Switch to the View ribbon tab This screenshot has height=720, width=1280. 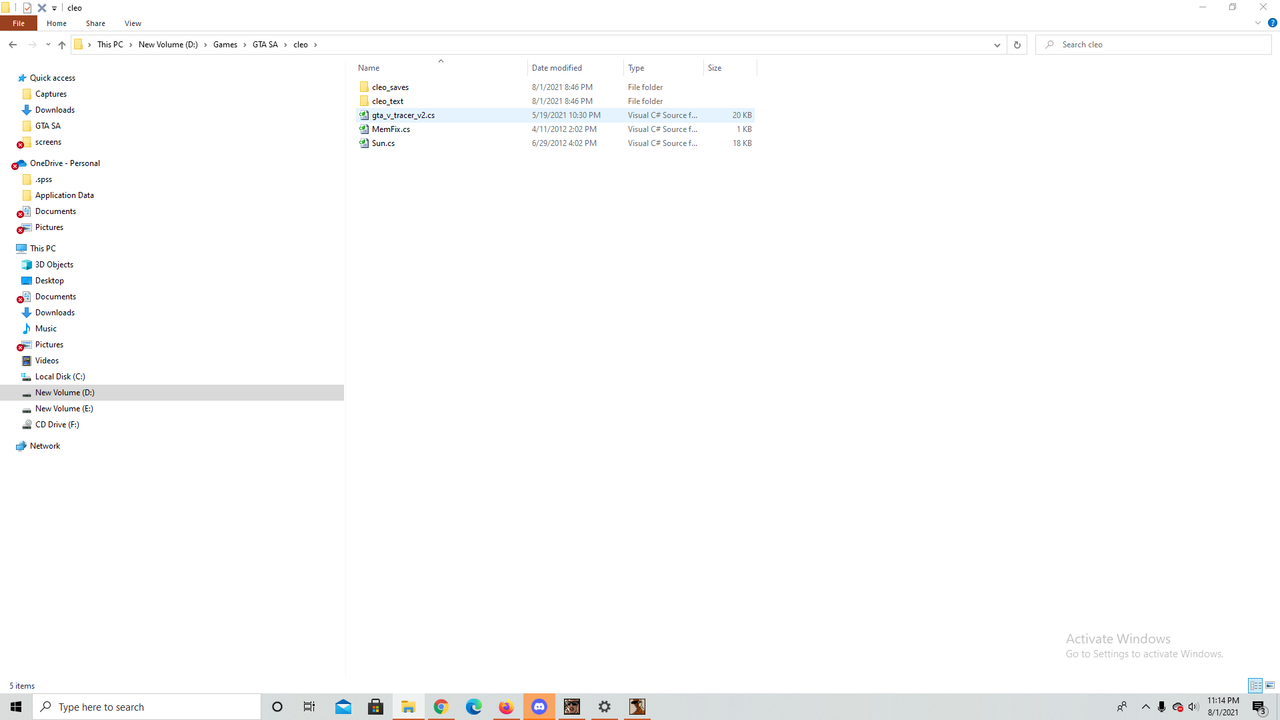[x=133, y=23]
